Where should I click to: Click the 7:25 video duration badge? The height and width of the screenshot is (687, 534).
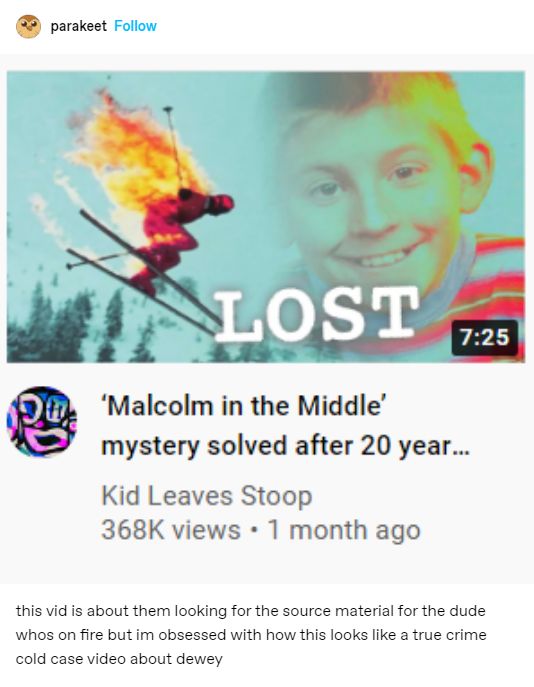(484, 337)
